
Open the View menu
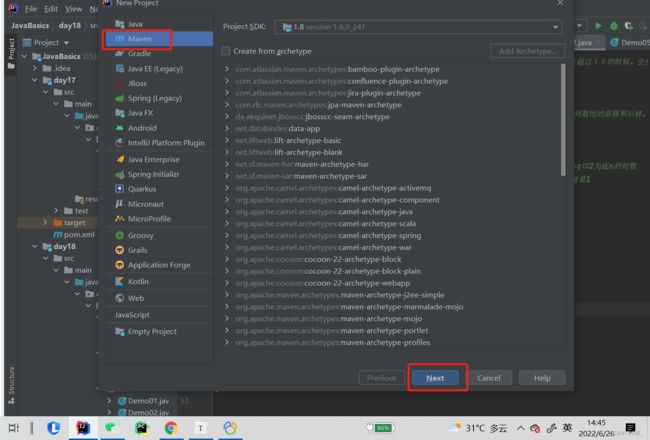[x=73, y=9]
